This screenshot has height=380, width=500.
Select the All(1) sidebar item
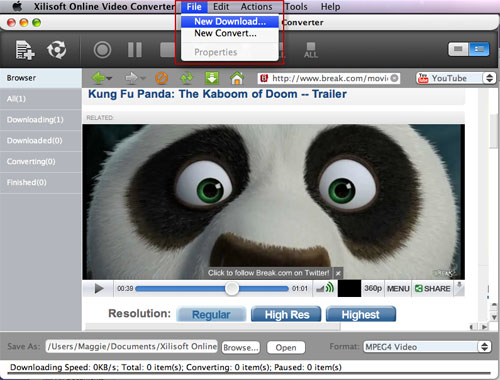[41, 99]
